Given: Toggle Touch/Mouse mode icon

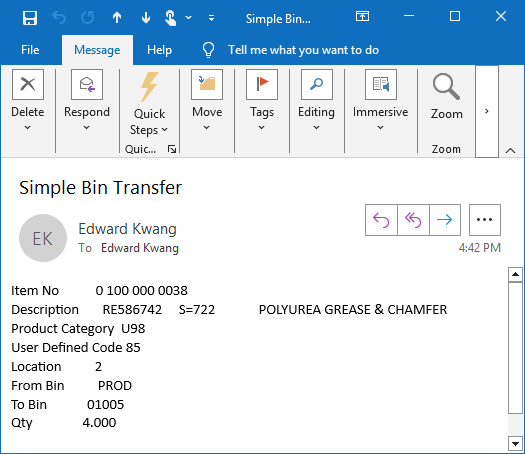Looking at the screenshot, I should tap(170, 18).
